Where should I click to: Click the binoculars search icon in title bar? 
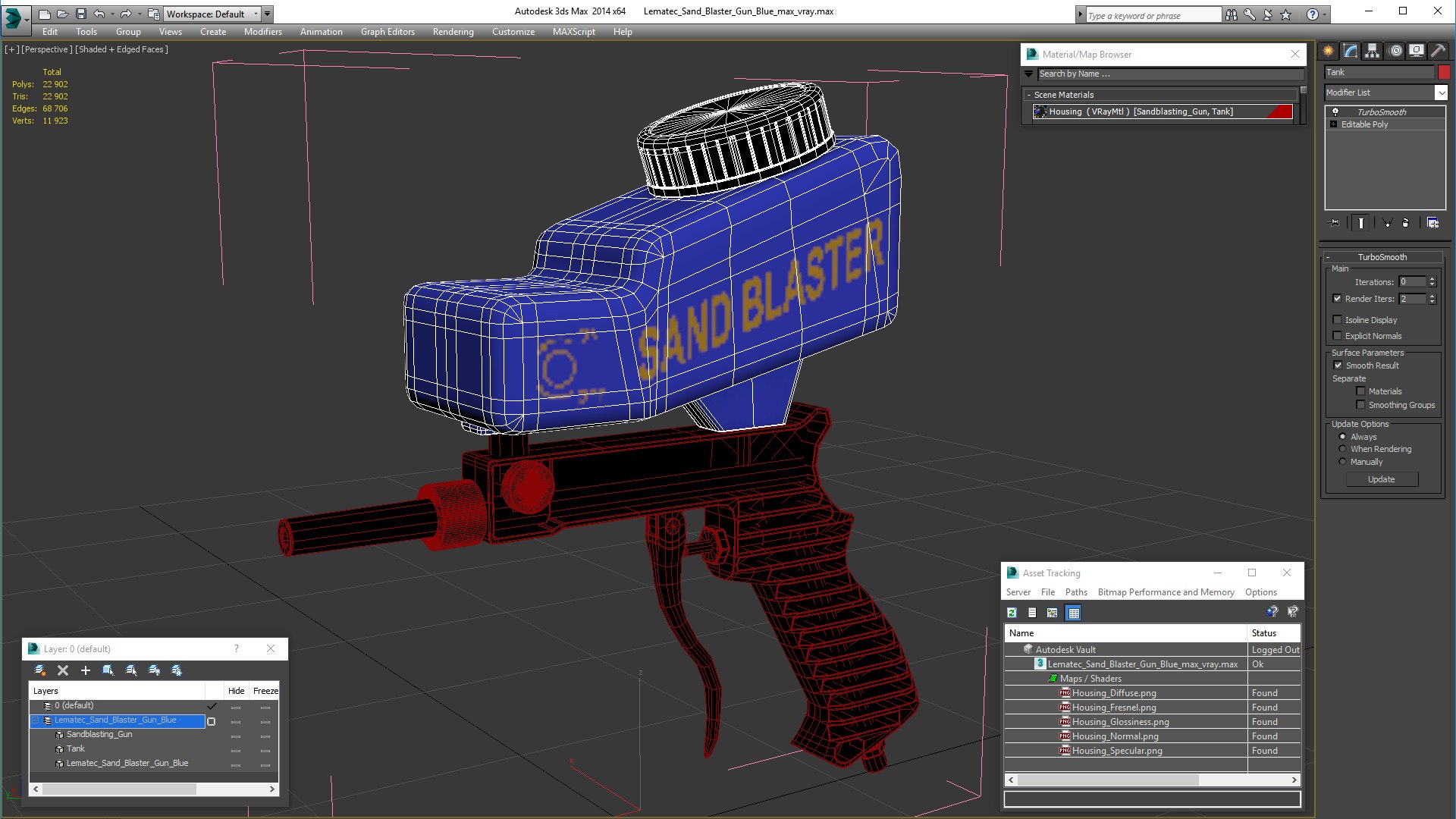point(1231,14)
